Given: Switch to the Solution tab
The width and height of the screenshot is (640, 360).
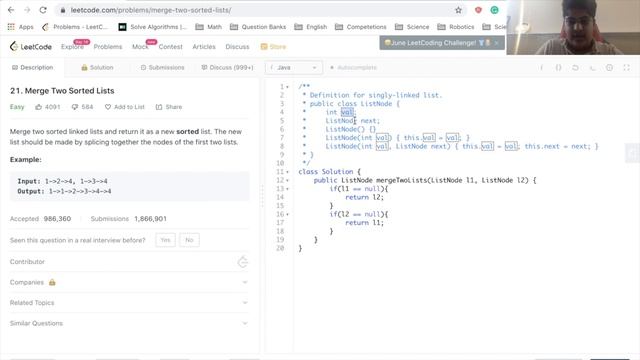Looking at the screenshot, I should tap(97, 68).
